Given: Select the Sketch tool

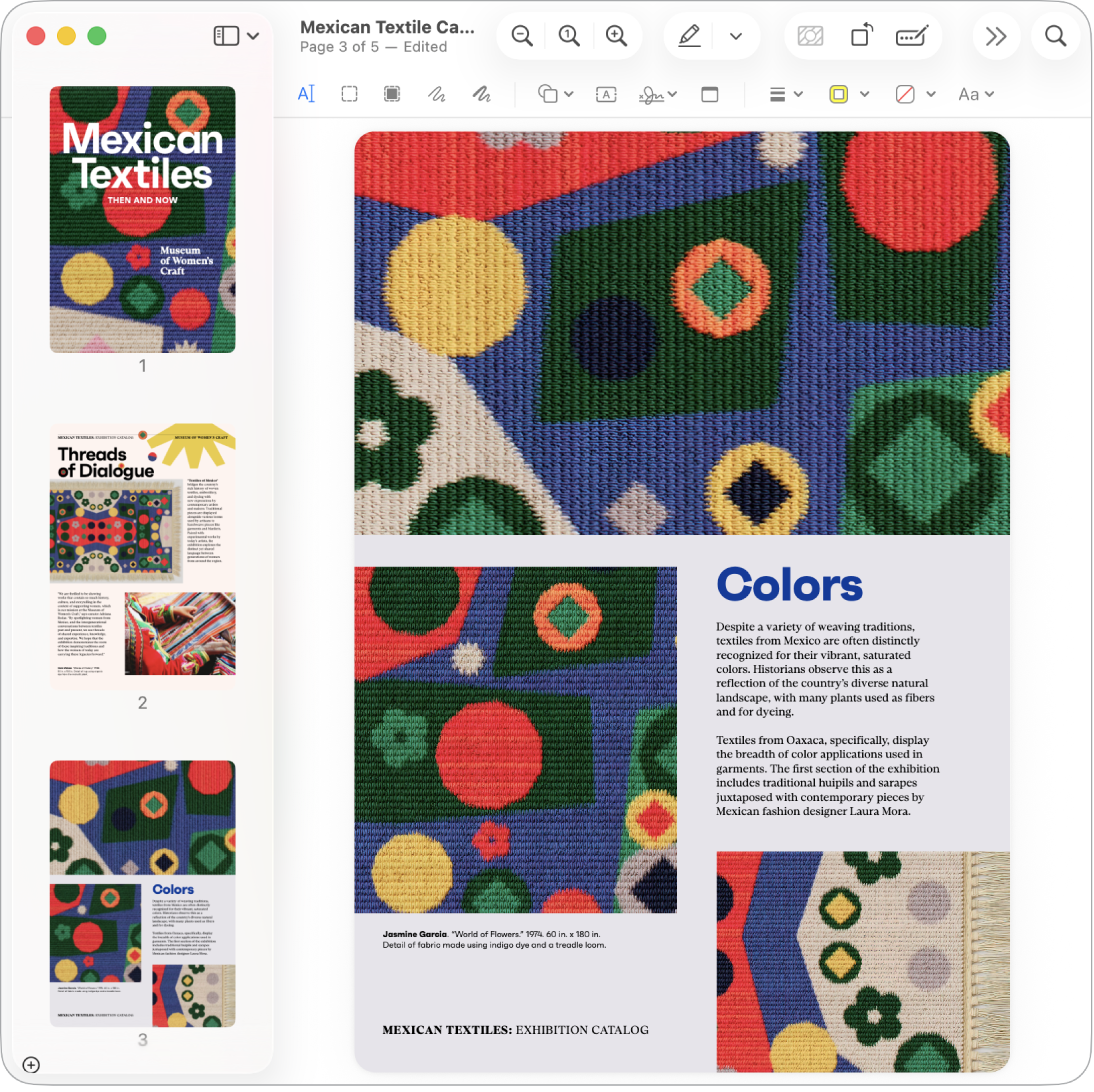Looking at the screenshot, I should click(x=437, y=94).
